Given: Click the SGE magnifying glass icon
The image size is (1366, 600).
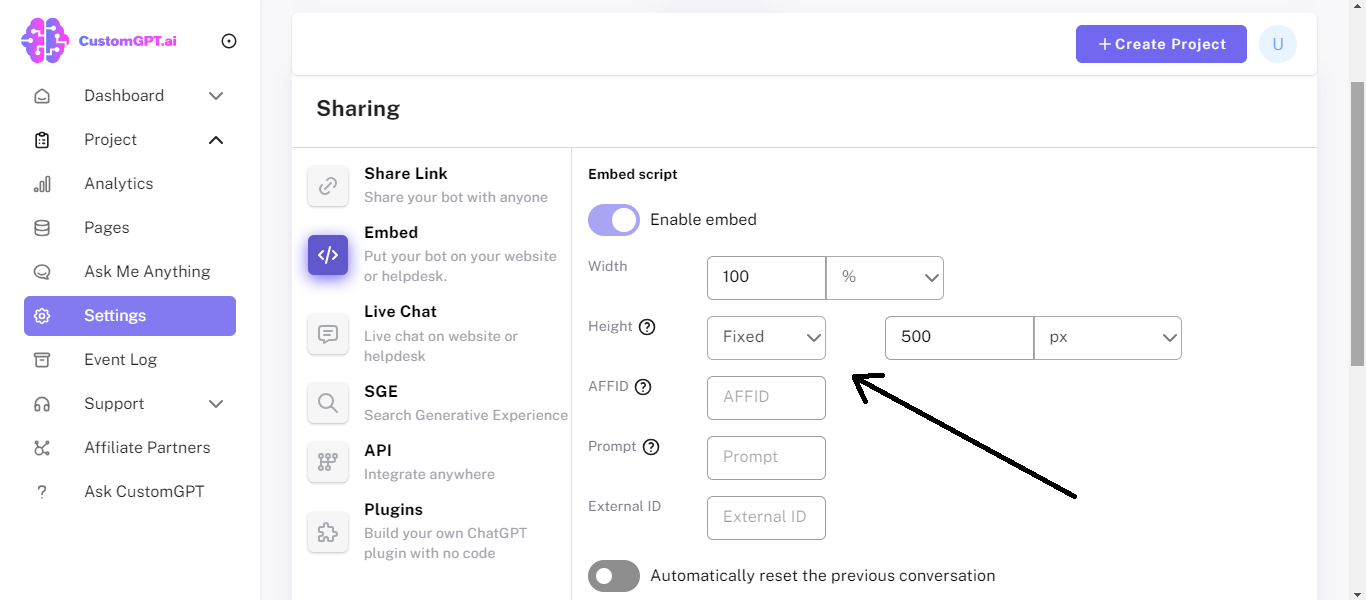Looking at the screenshot, I should click(328, 403).
